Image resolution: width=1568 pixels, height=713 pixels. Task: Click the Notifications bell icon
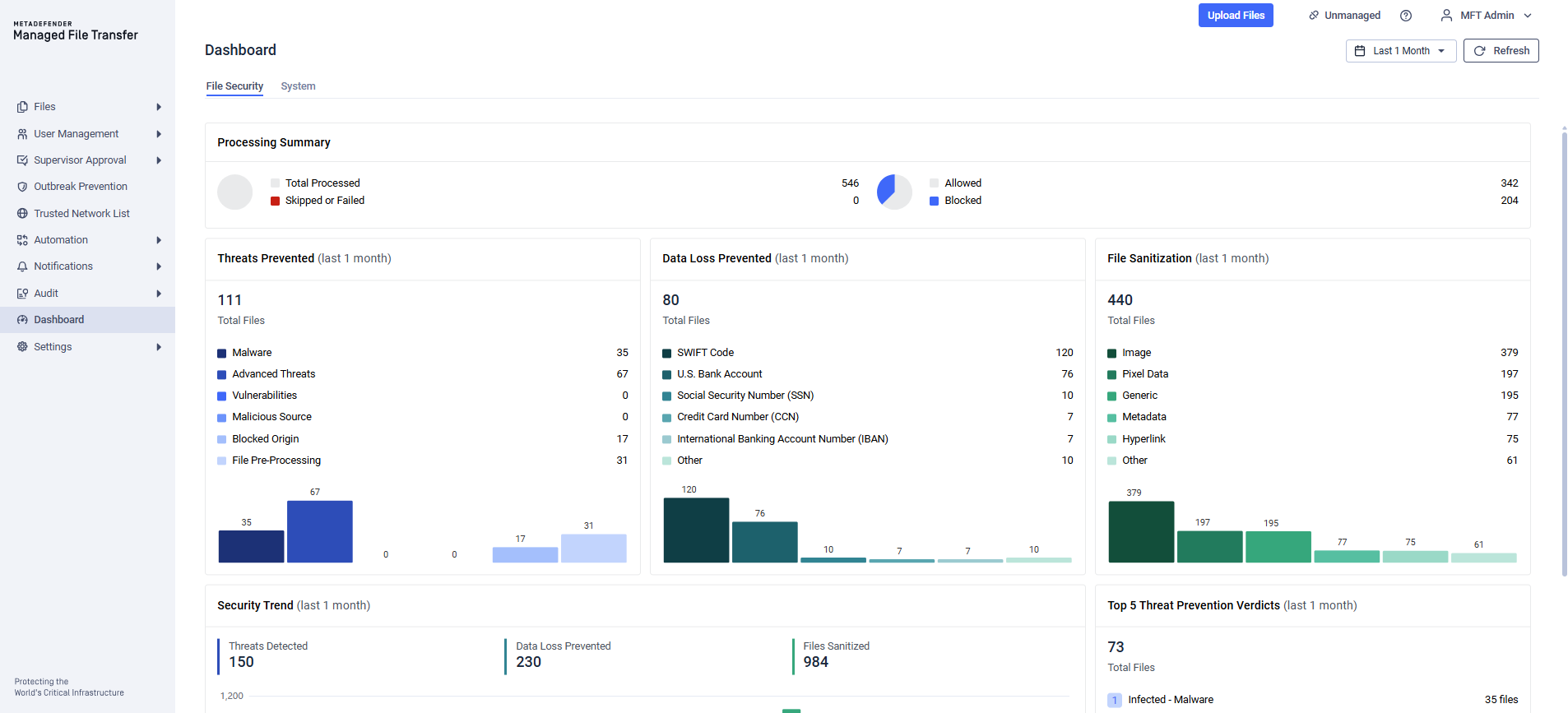[22, 266]
